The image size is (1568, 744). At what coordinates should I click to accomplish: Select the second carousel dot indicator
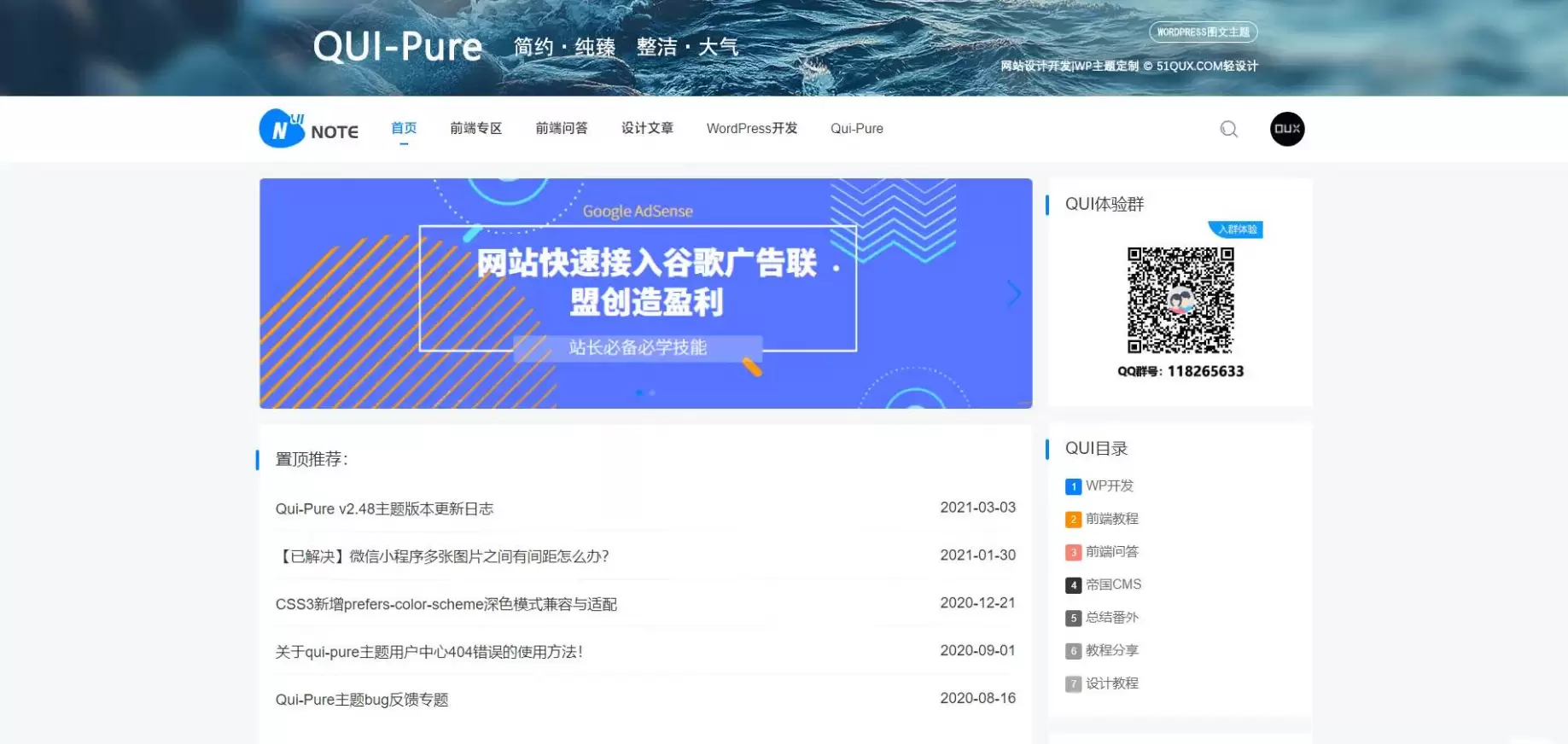[x=652, y=392]
